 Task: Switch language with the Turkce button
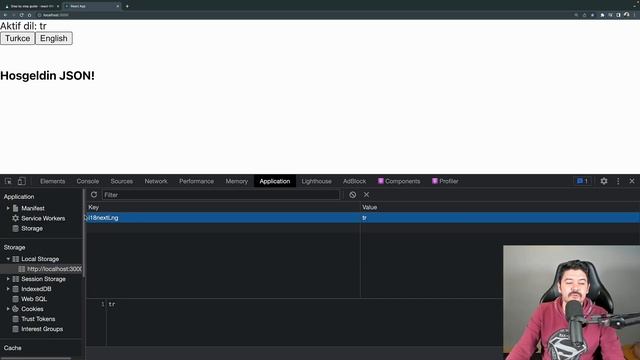18,38
